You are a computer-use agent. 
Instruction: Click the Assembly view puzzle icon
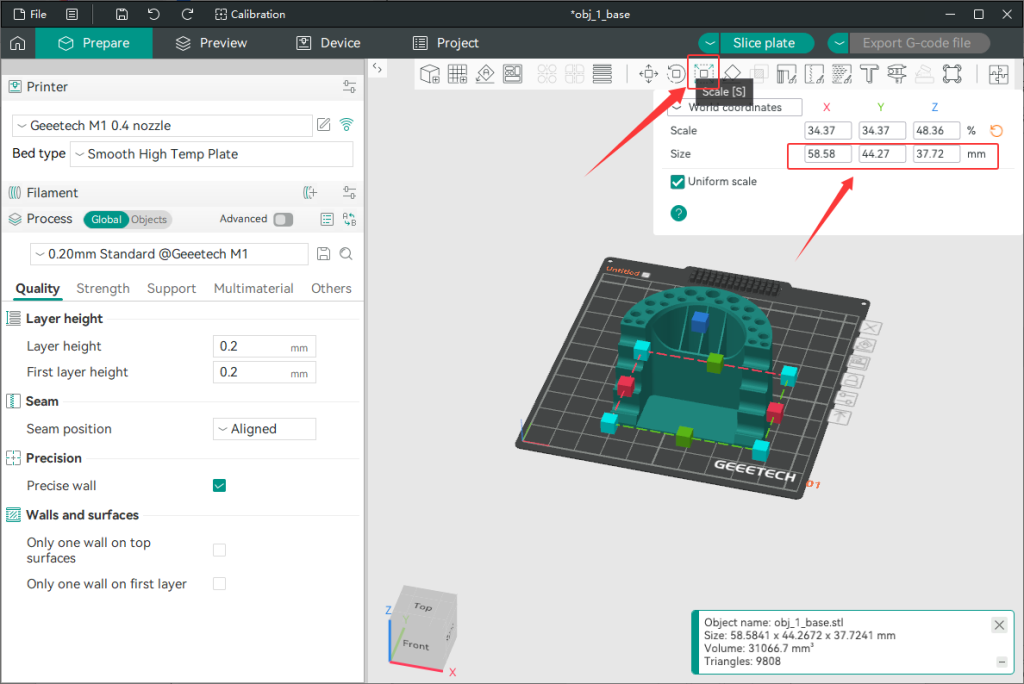click(998, 74)
